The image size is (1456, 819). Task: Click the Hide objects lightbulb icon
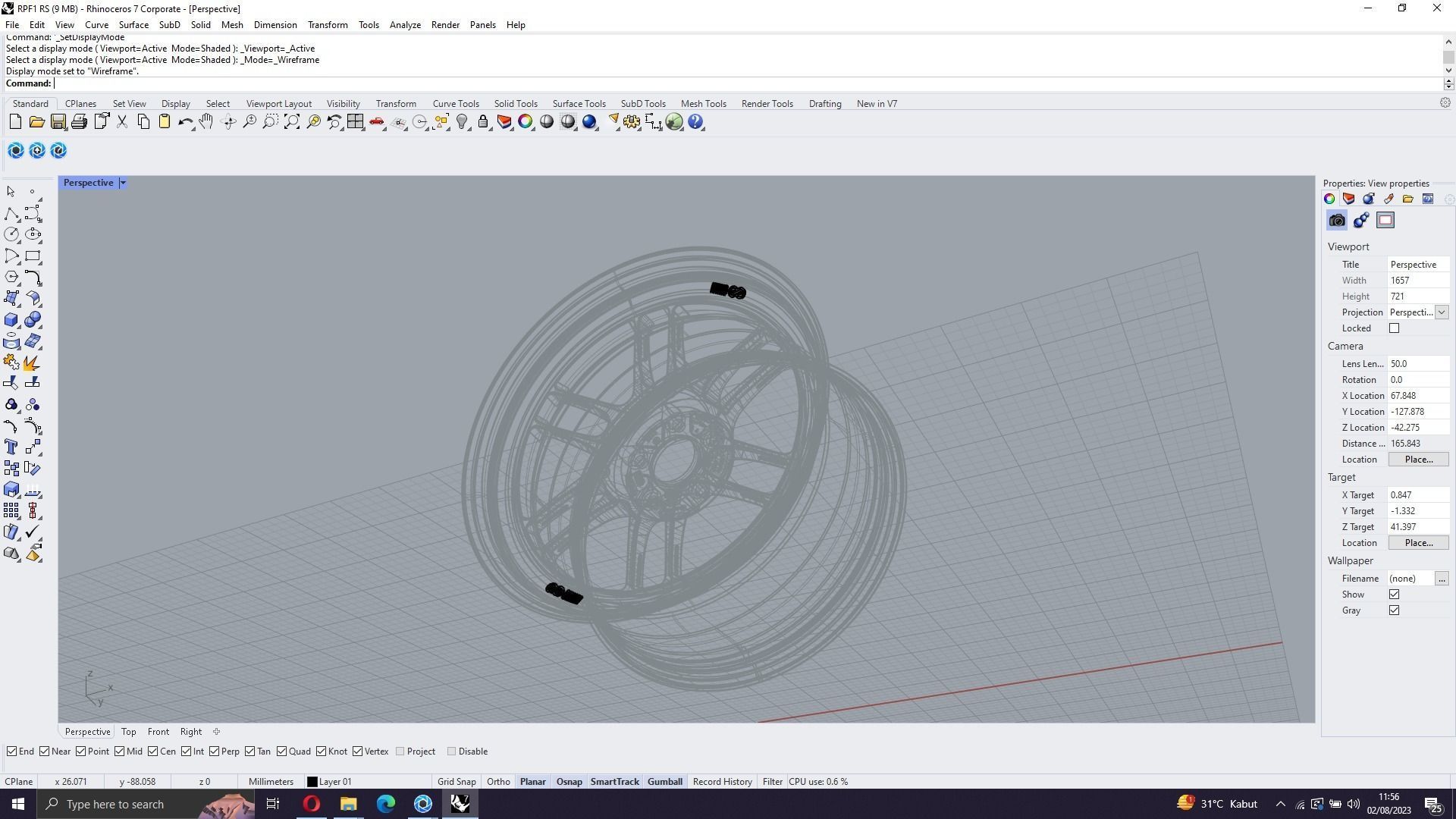point(462,122)
